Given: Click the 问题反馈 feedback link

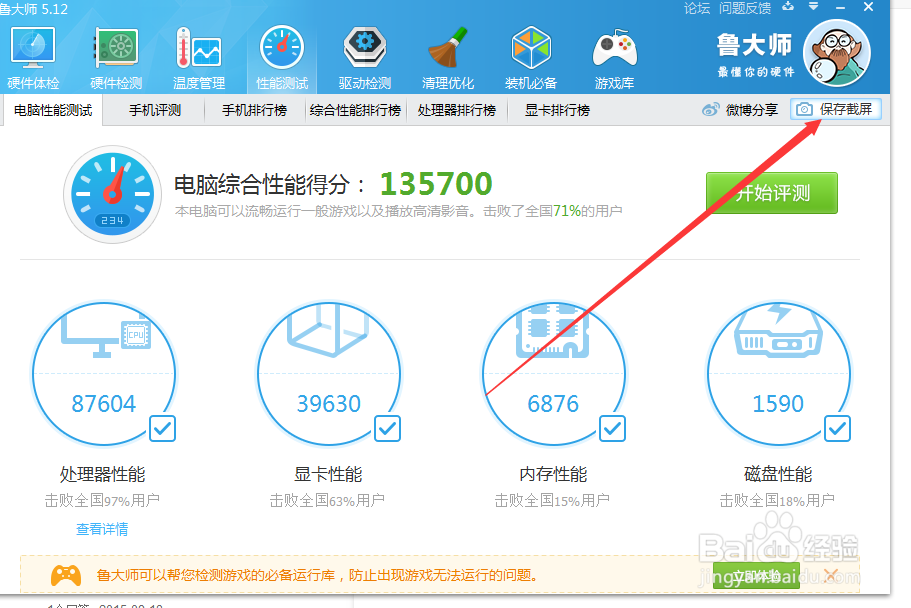Looking at the screenshot, I should (745, 8).
